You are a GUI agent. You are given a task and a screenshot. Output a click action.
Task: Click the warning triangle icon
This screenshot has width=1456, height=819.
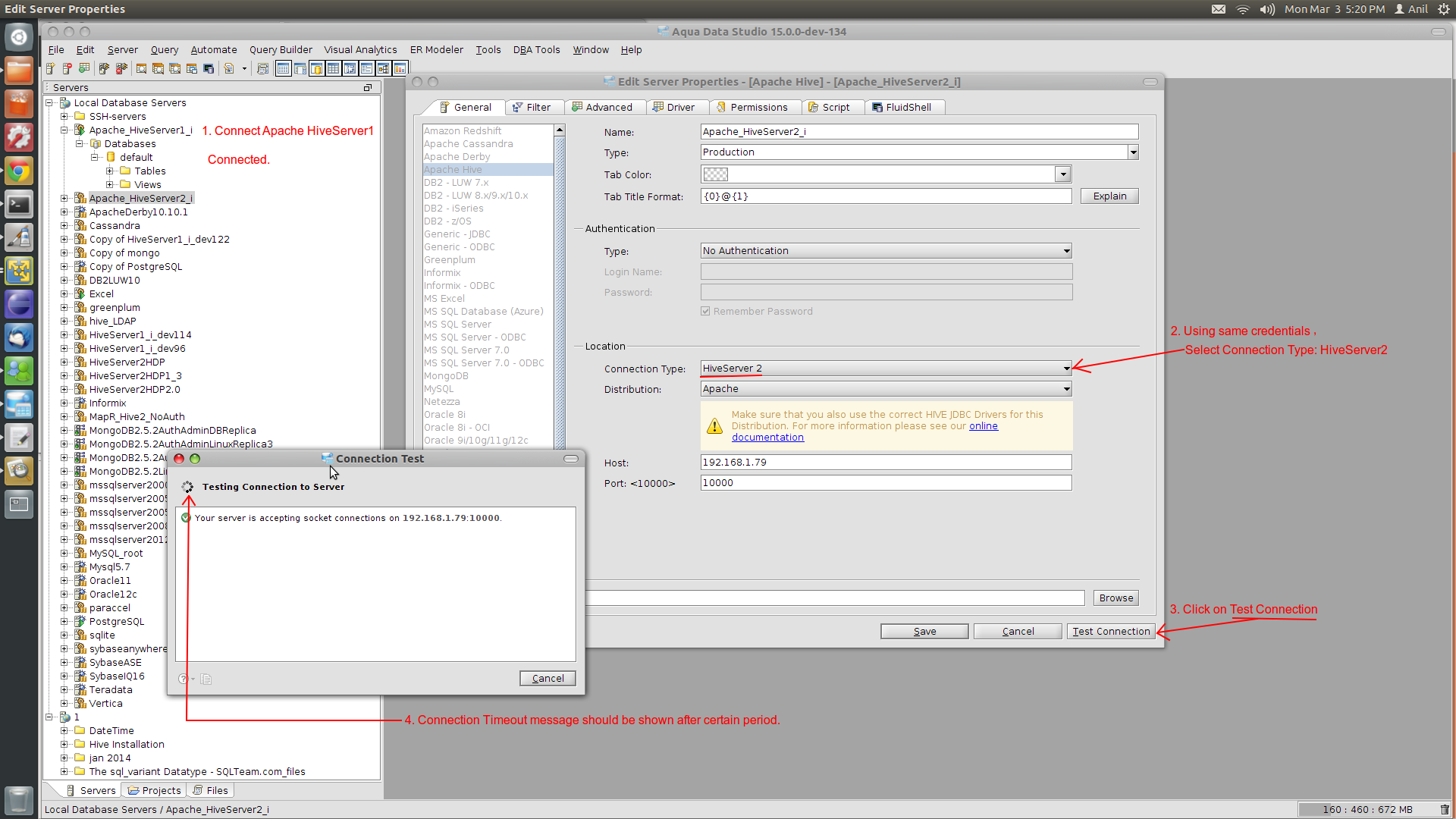pos(714,426)
